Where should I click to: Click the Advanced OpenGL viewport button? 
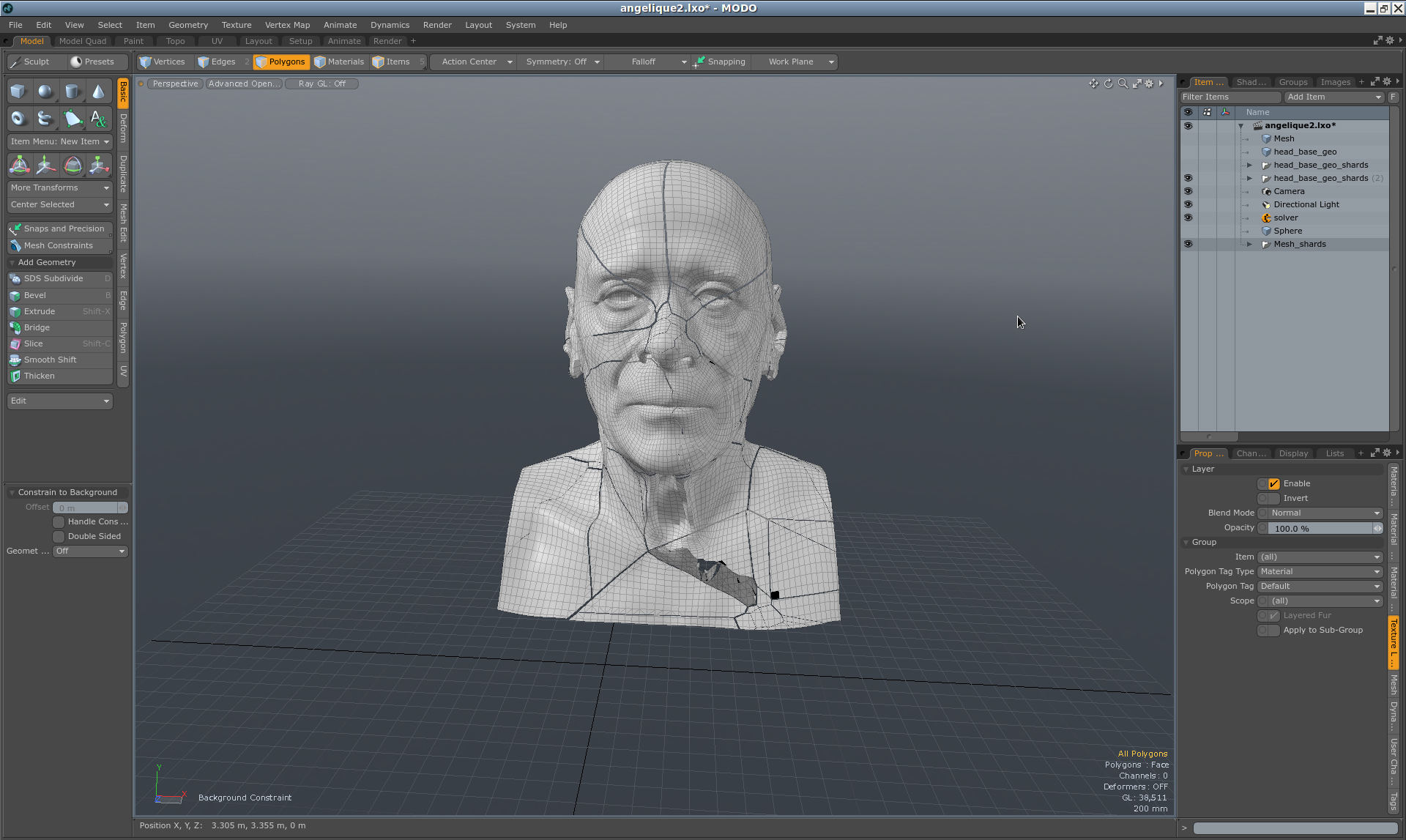[244, 83]
